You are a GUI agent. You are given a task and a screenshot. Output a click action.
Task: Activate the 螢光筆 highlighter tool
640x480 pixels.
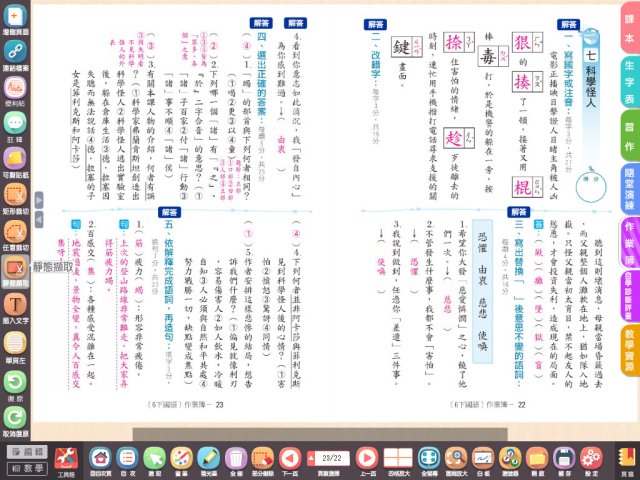point(208,456)
